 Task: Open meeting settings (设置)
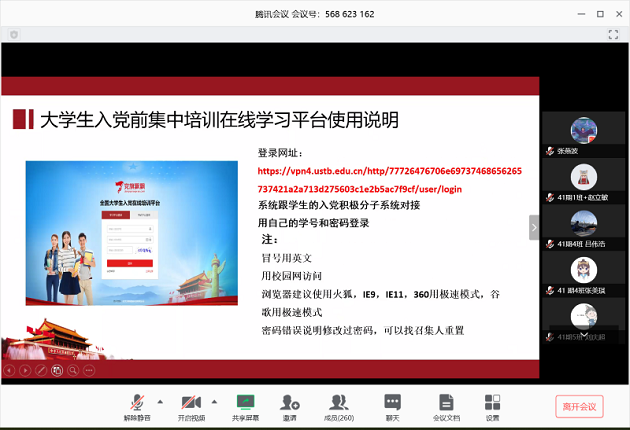(492, 403)
